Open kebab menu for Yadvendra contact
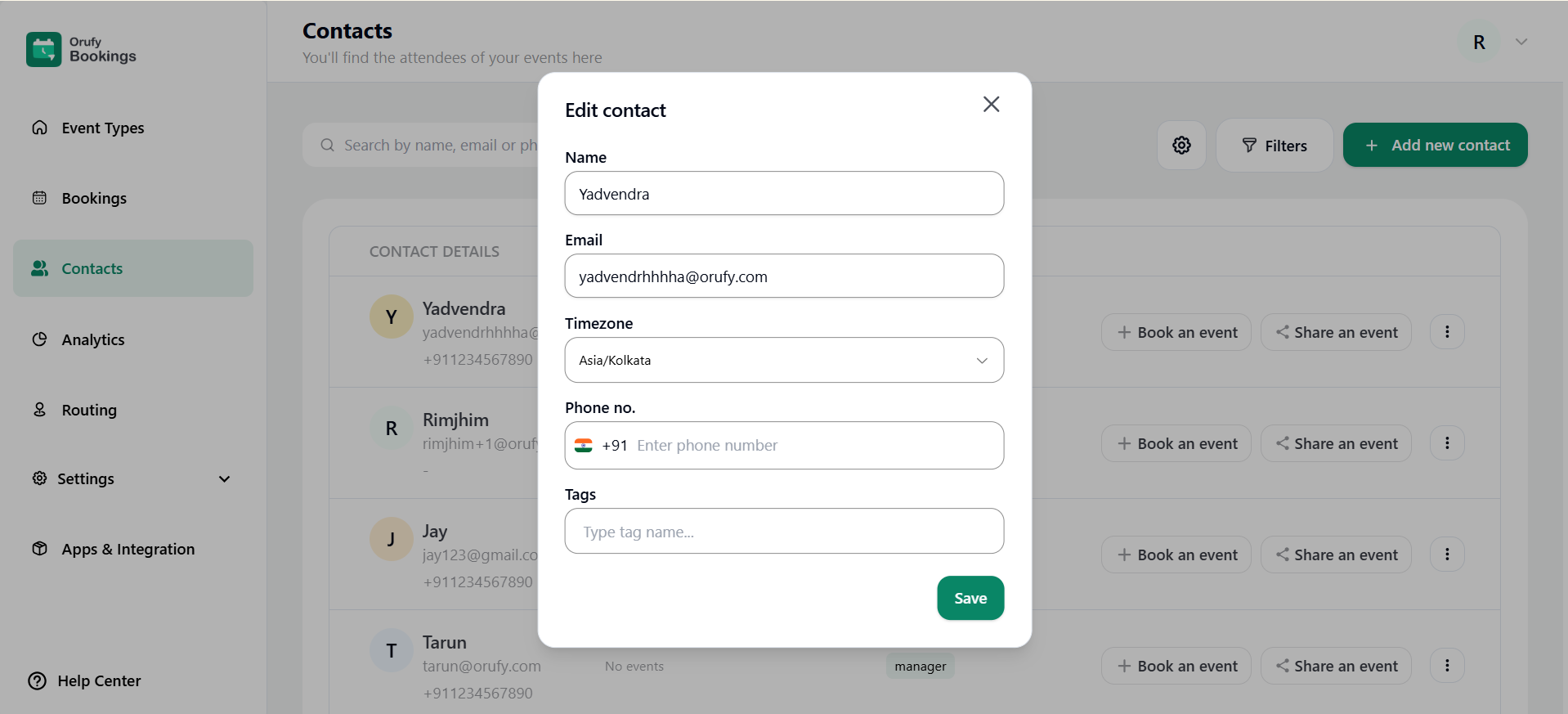This screenshot has width=1568, height=714. [x=1446, y=332]
